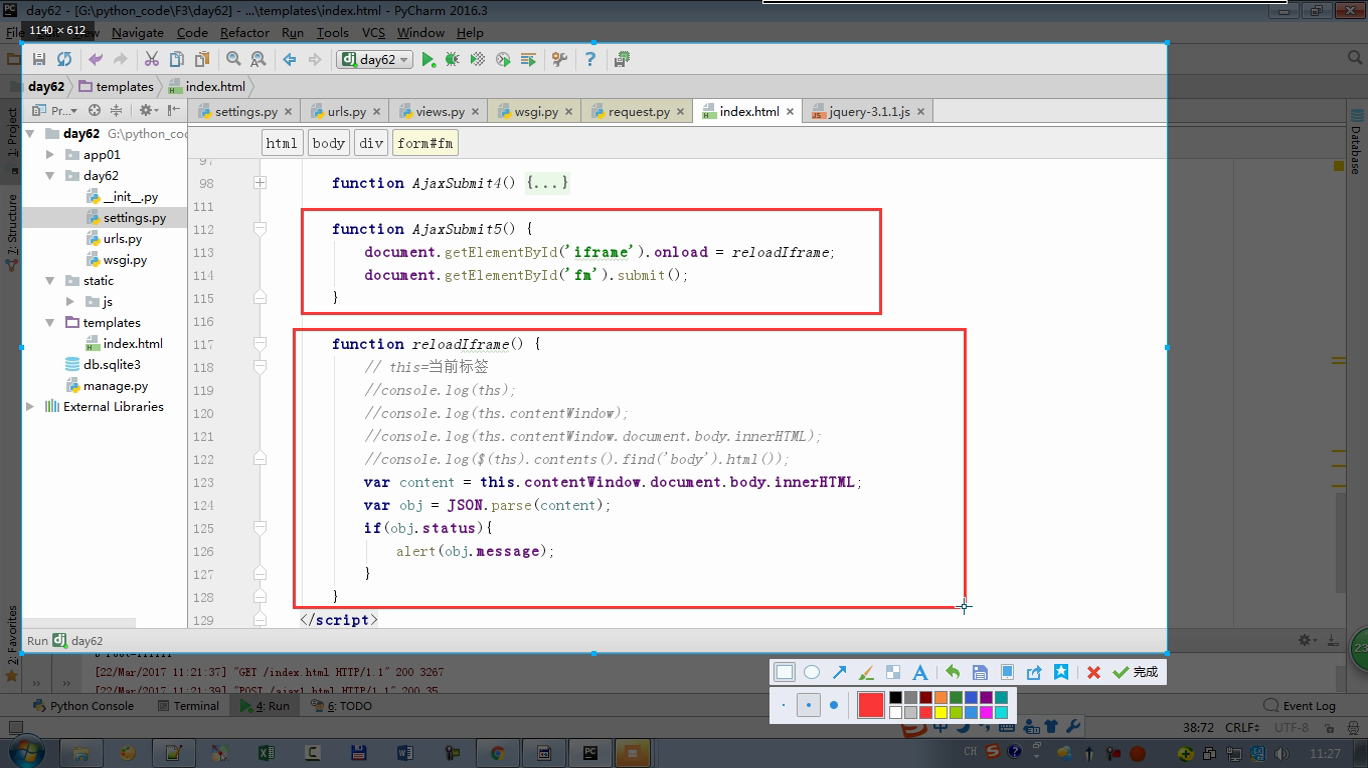Open the Navigate menu
The image size is (1368, 768).
pos(137,33)
